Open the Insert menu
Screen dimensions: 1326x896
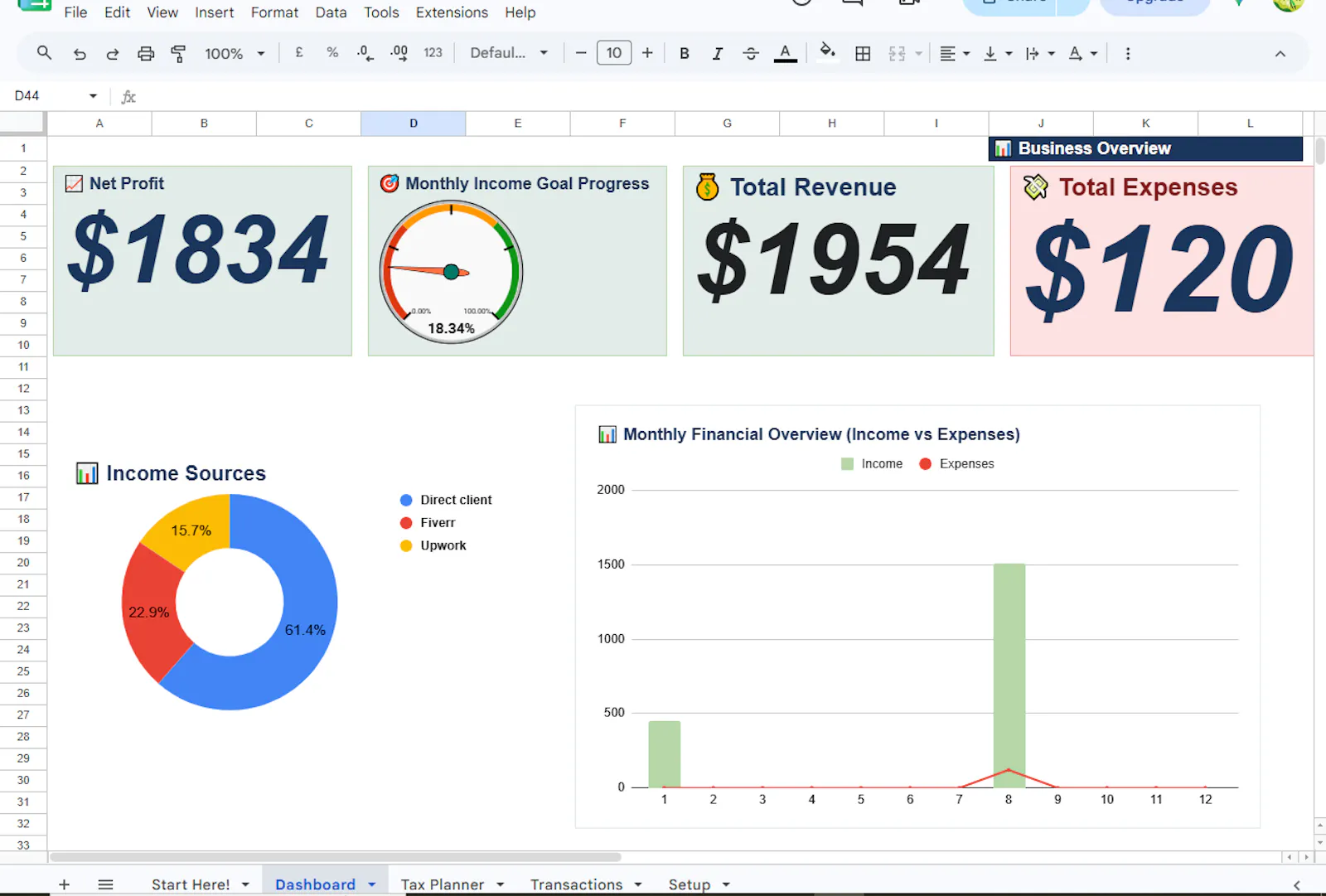pos(214,12)
